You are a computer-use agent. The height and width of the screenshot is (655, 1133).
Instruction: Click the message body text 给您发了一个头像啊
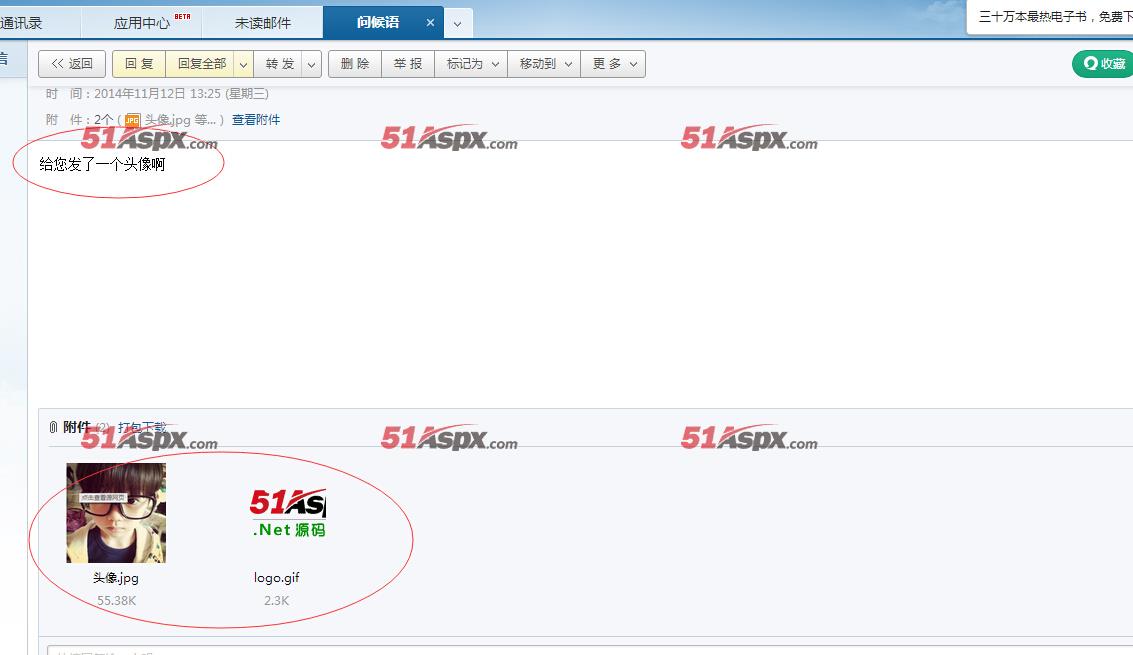point(102,164)
